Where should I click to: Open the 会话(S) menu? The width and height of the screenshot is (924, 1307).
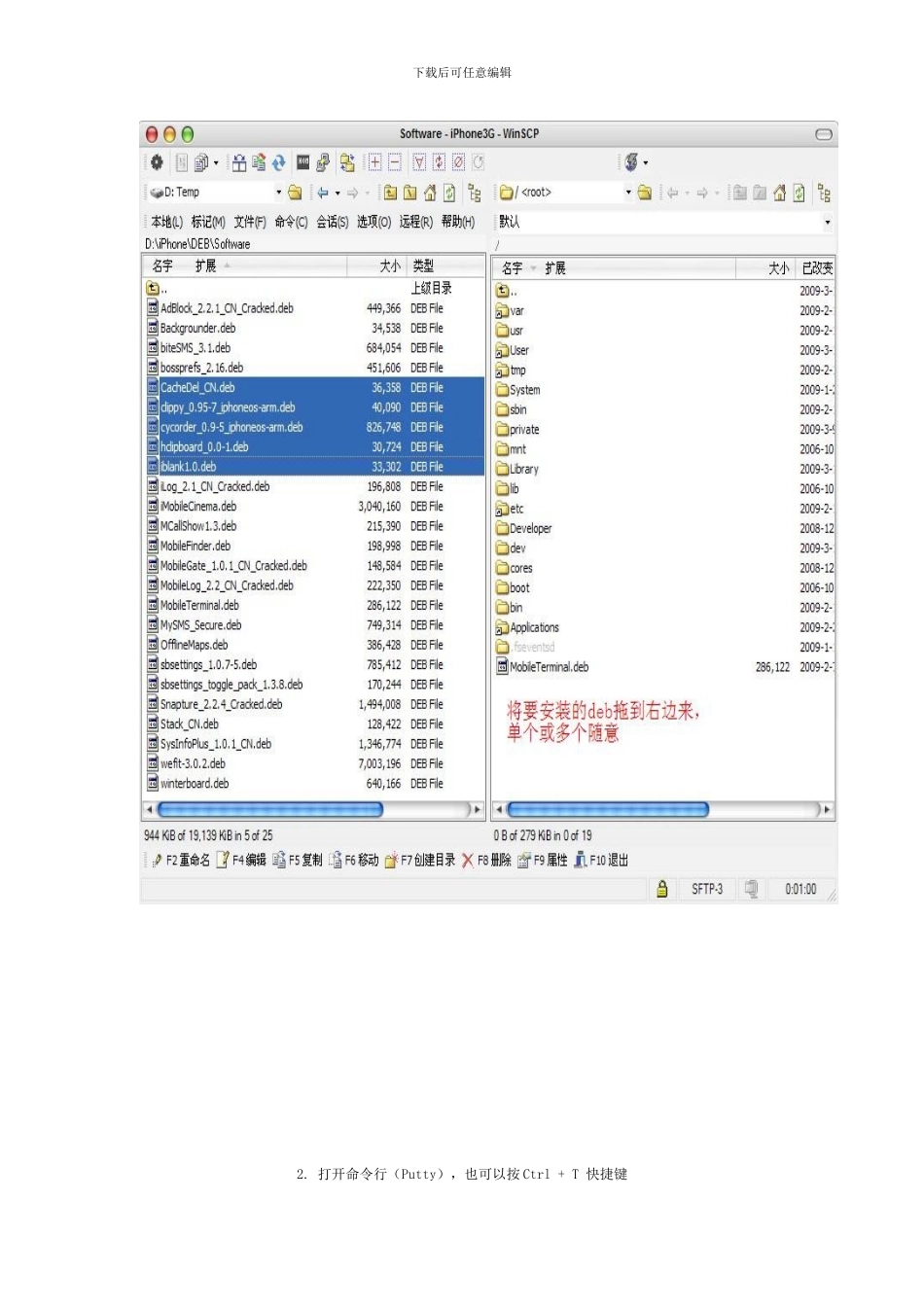coord(333,222)
